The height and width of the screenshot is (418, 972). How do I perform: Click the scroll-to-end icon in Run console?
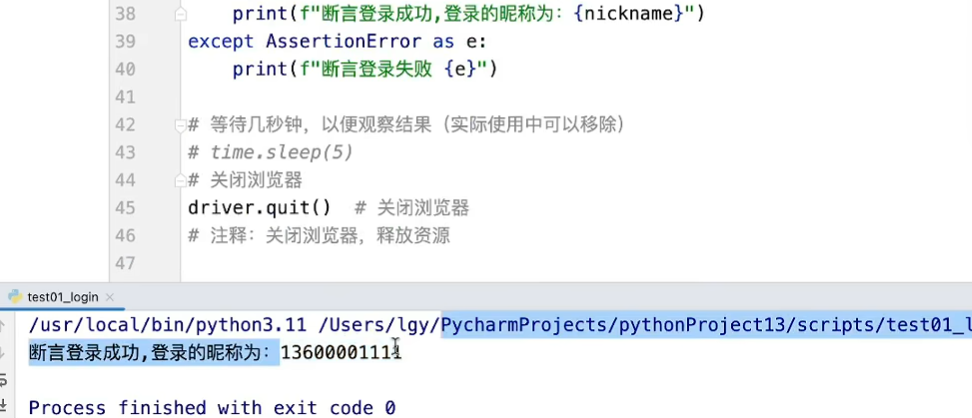[2, 405]
